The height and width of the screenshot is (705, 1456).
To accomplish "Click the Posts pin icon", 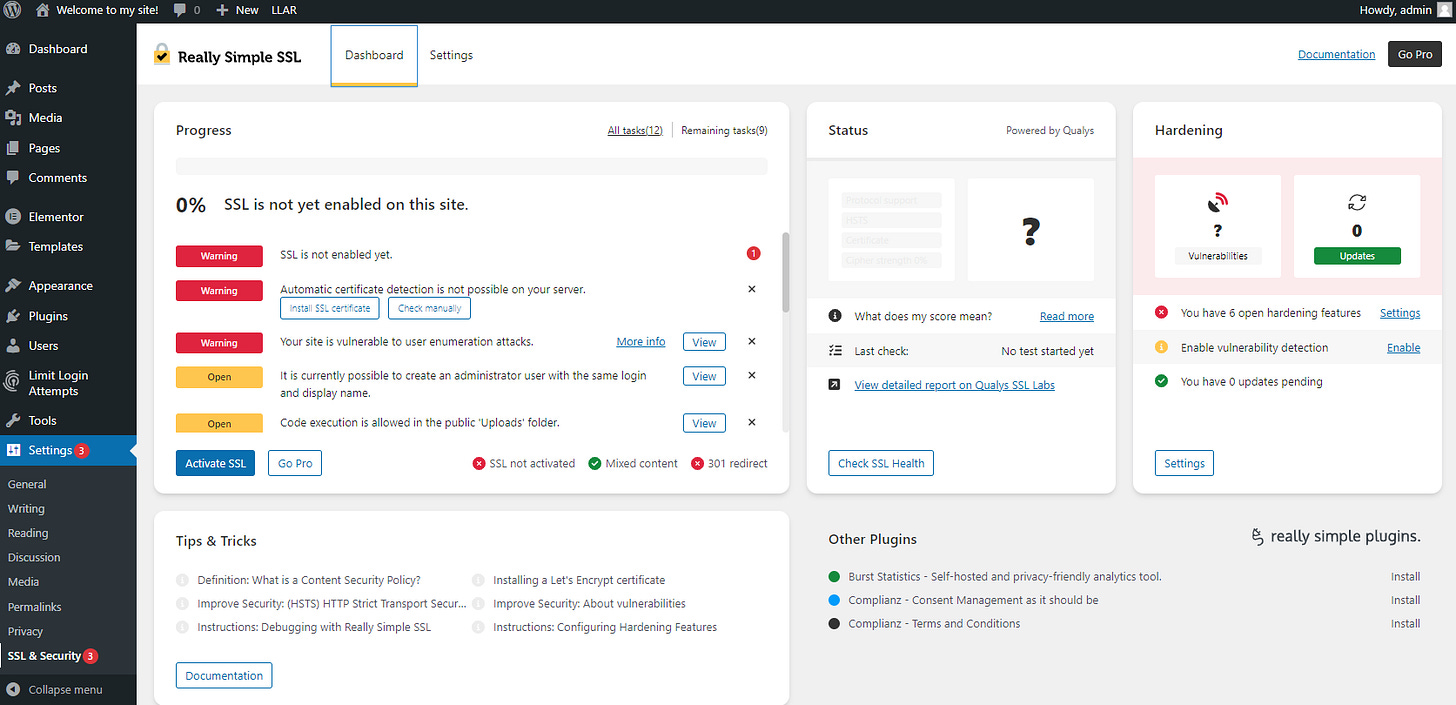I will (x=13, y=88).
